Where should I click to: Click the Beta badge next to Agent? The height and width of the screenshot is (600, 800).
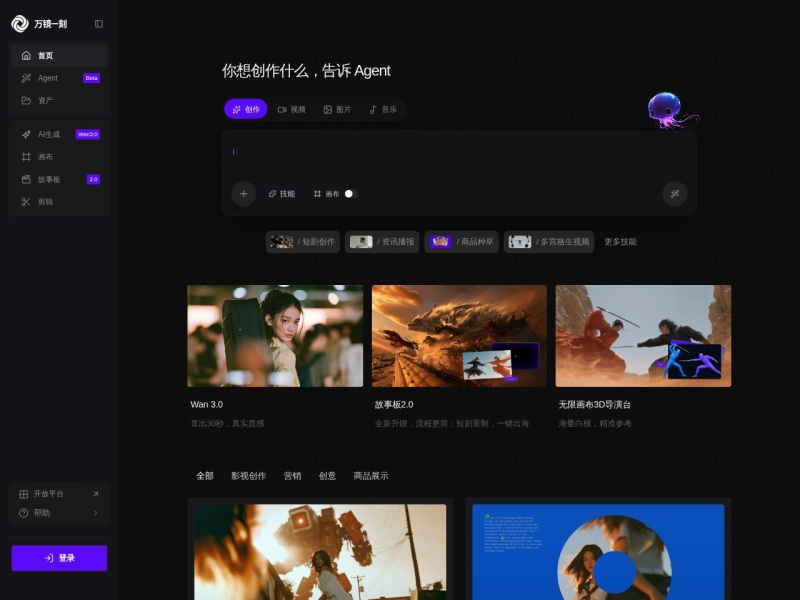(x=91, y=78)
